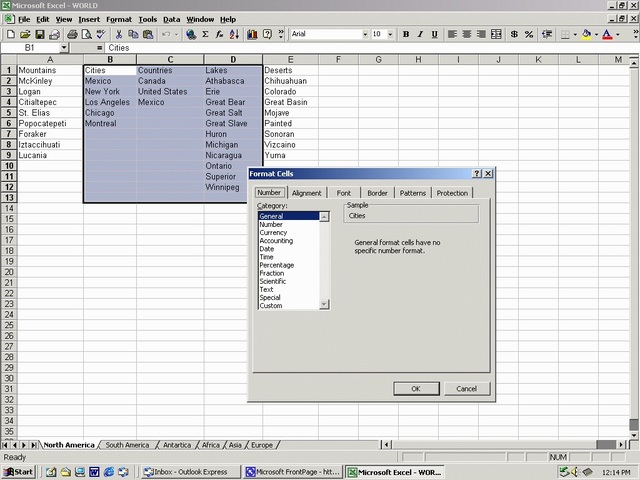This screenshot has height=480, width=640.
Task: Toggle Italic formatting
Action: pos(420,34)
